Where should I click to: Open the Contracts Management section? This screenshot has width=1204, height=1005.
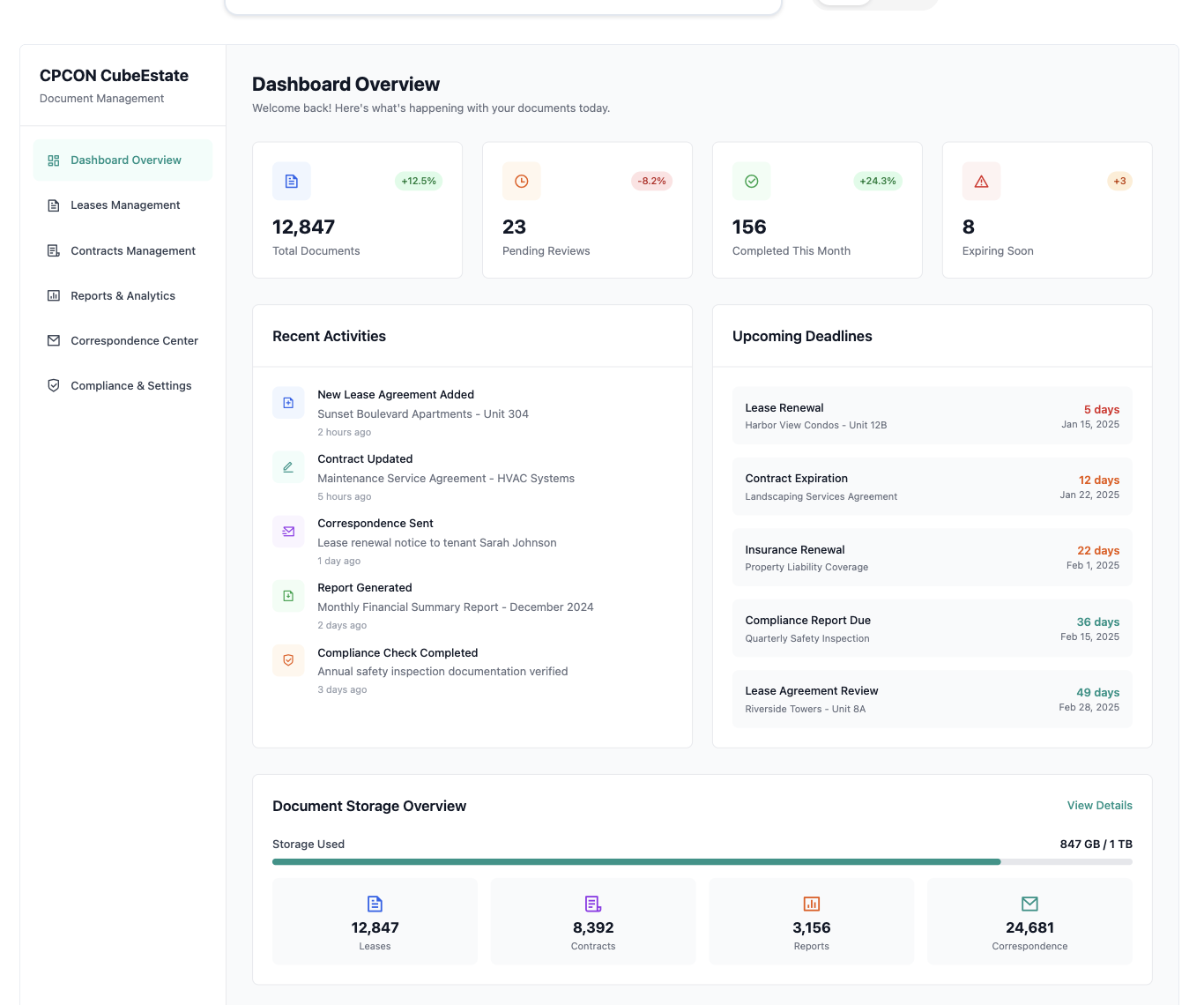pos(132,250)
